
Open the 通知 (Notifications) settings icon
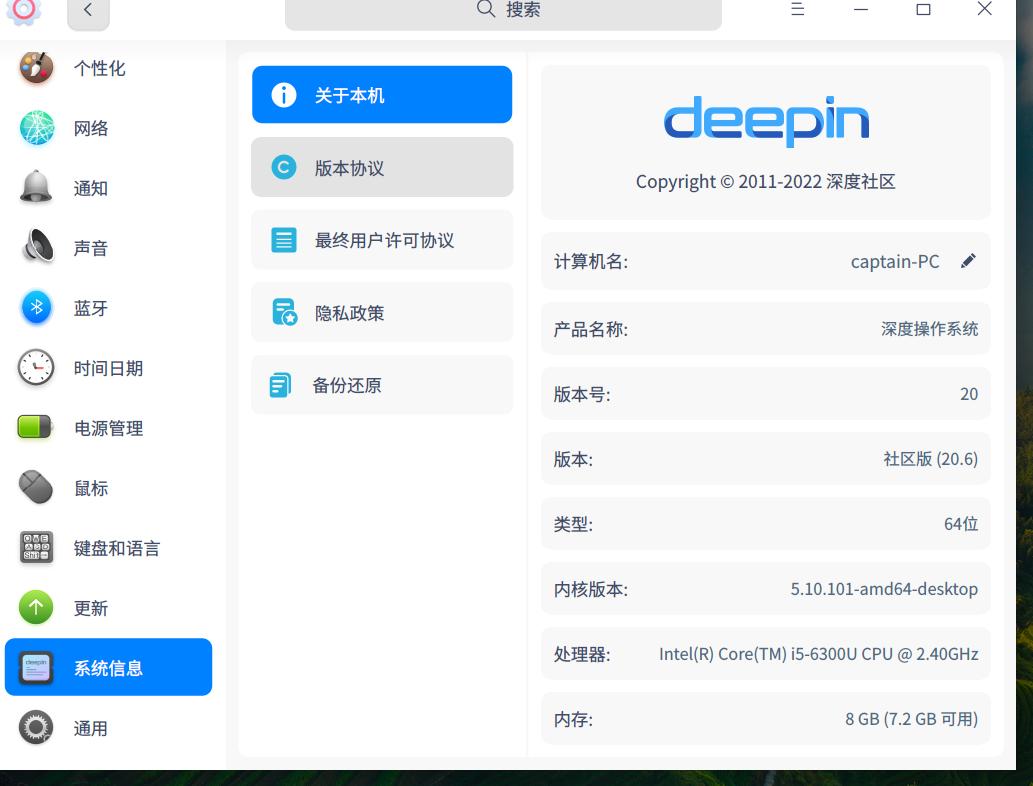click(x=36, y=188)
